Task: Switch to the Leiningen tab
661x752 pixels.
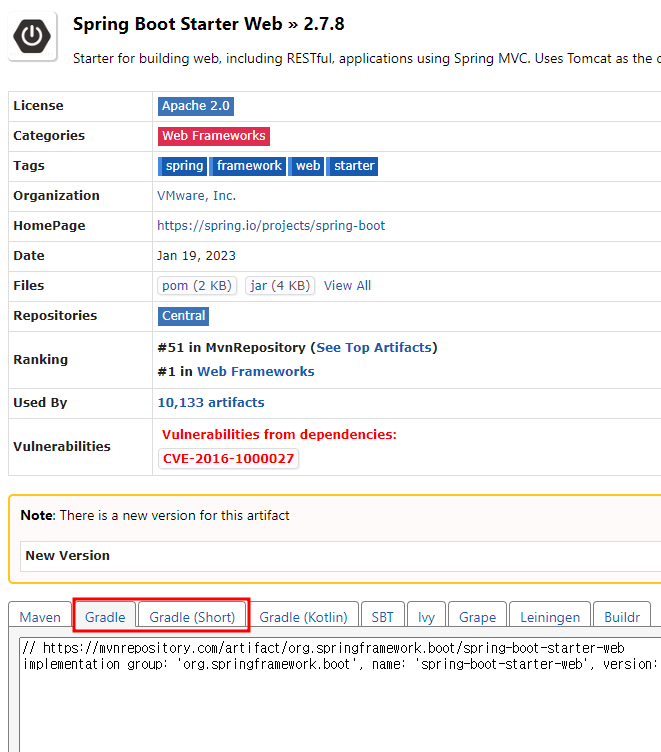Action: click(550, 617)
